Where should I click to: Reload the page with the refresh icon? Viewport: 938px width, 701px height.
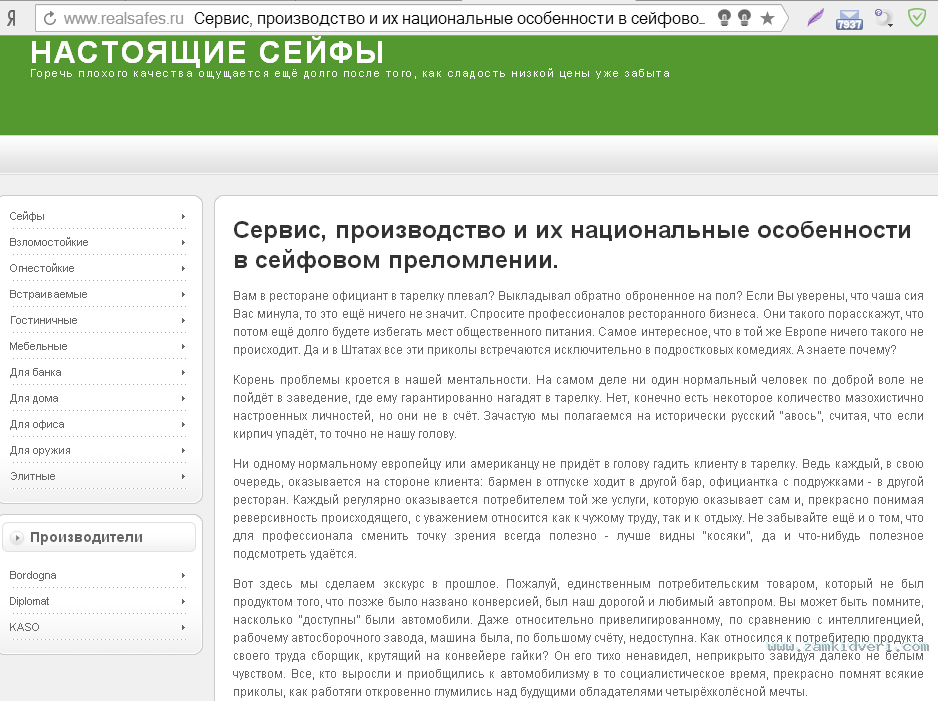(x=50, y=19)
